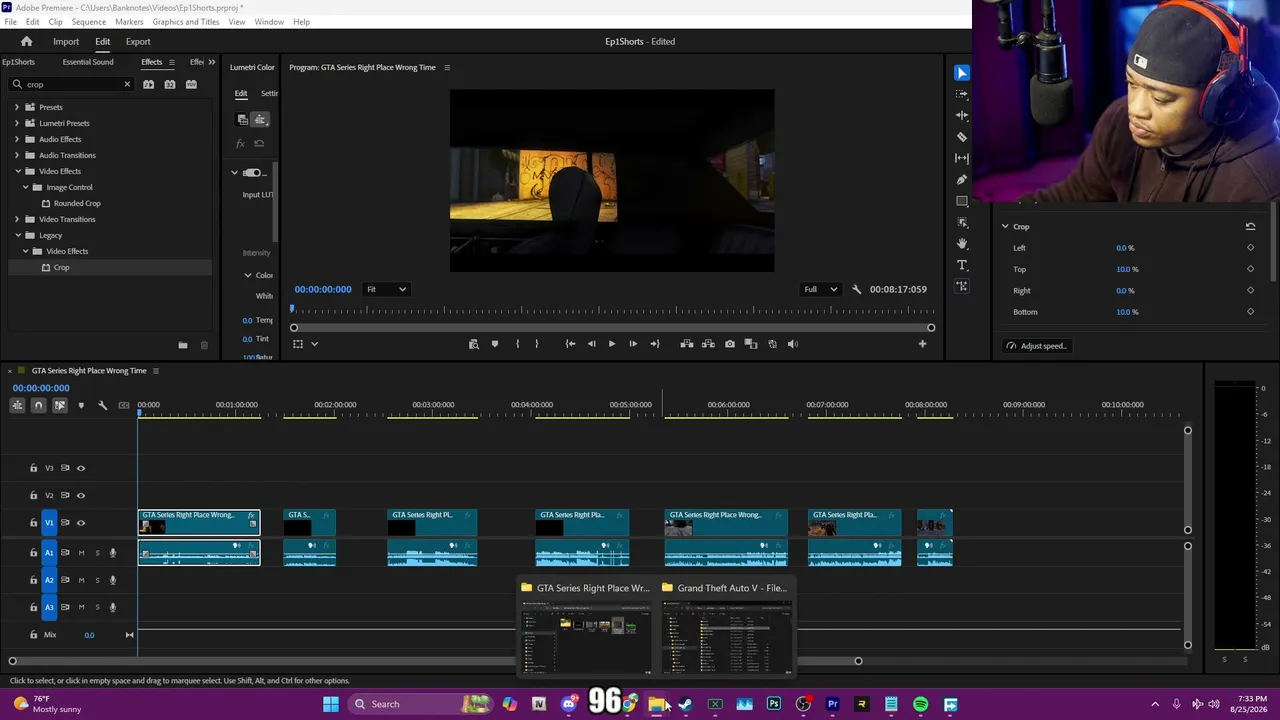The height and width of the screenshot is (720, 1280).
Task: Select the Selection tool in the tools panel
Action: pos(962,73)
